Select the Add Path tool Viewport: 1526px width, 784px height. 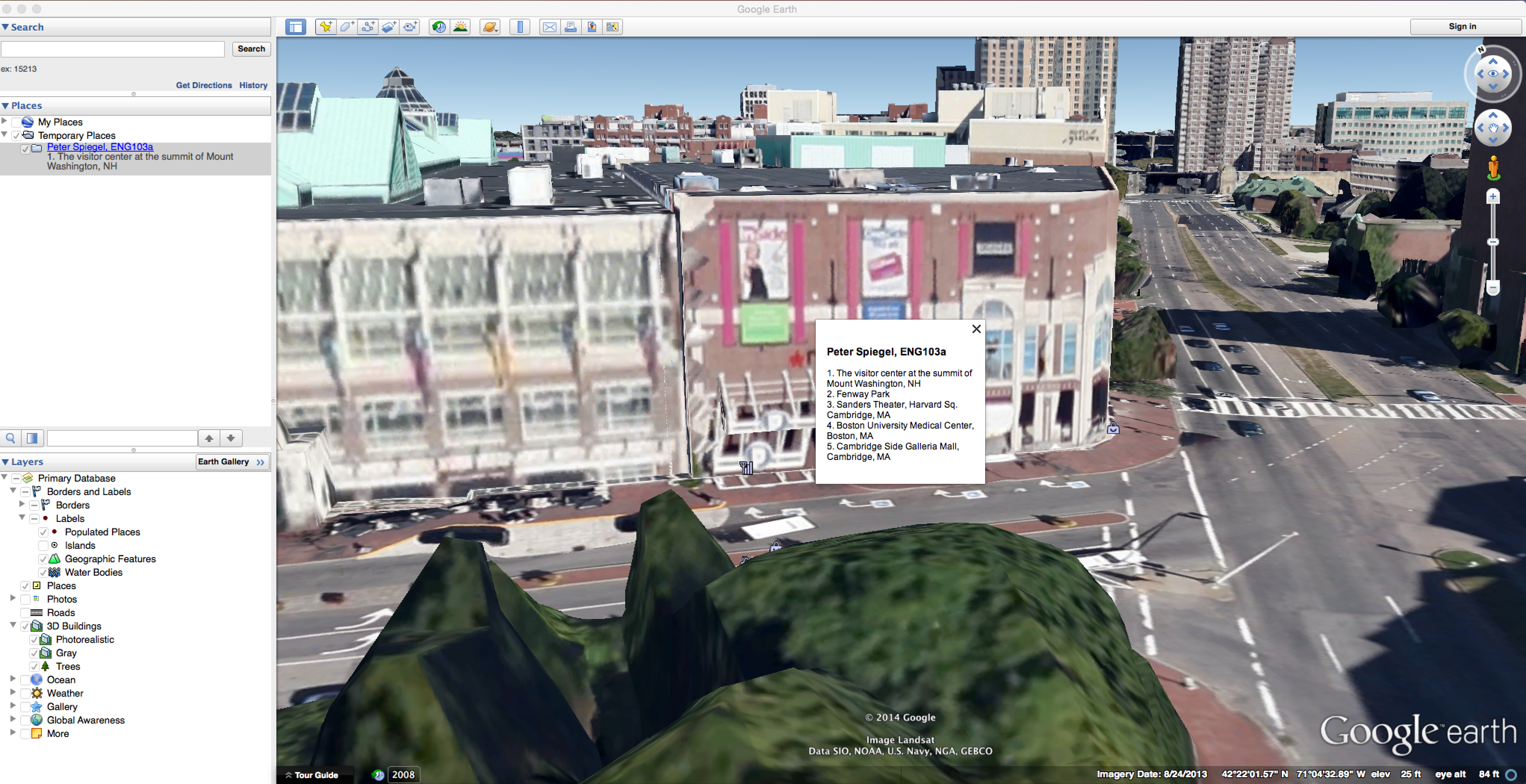[368, 27]
